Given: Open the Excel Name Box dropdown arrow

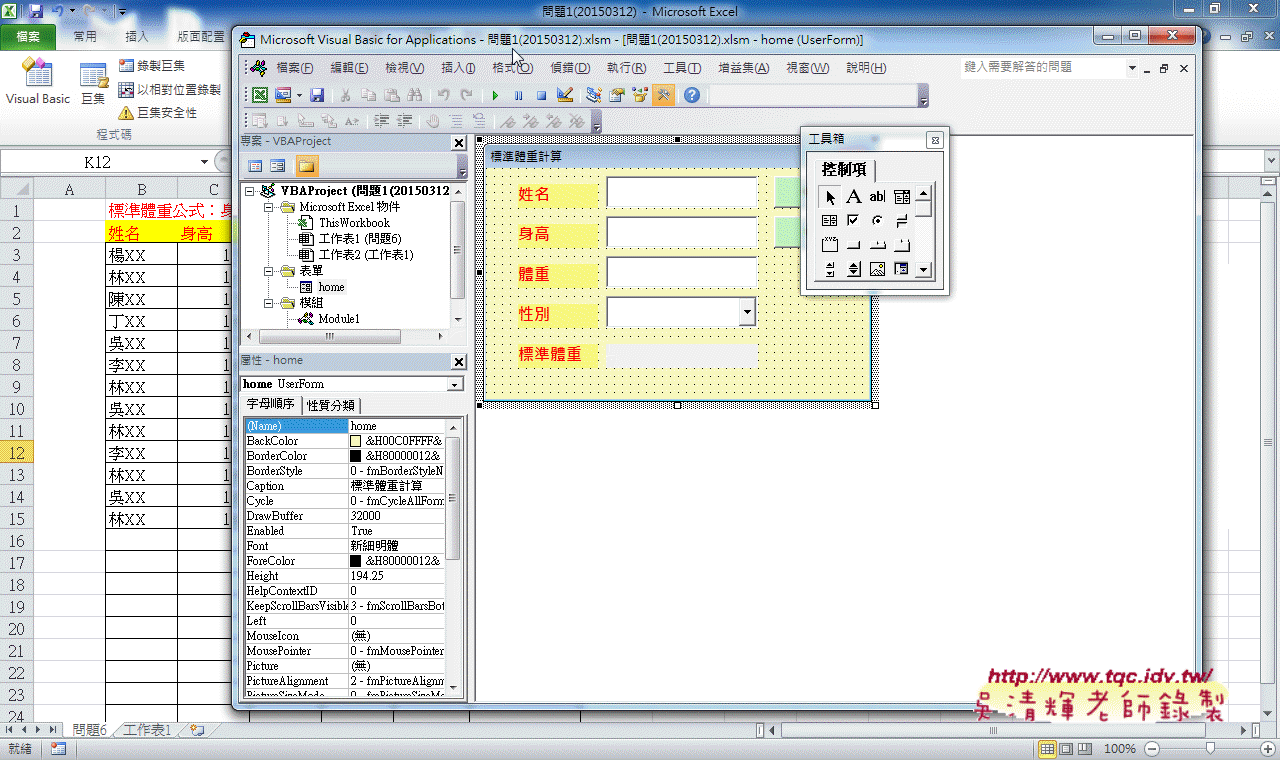Looking at the screenshot, I should click(x=204, y=162).
